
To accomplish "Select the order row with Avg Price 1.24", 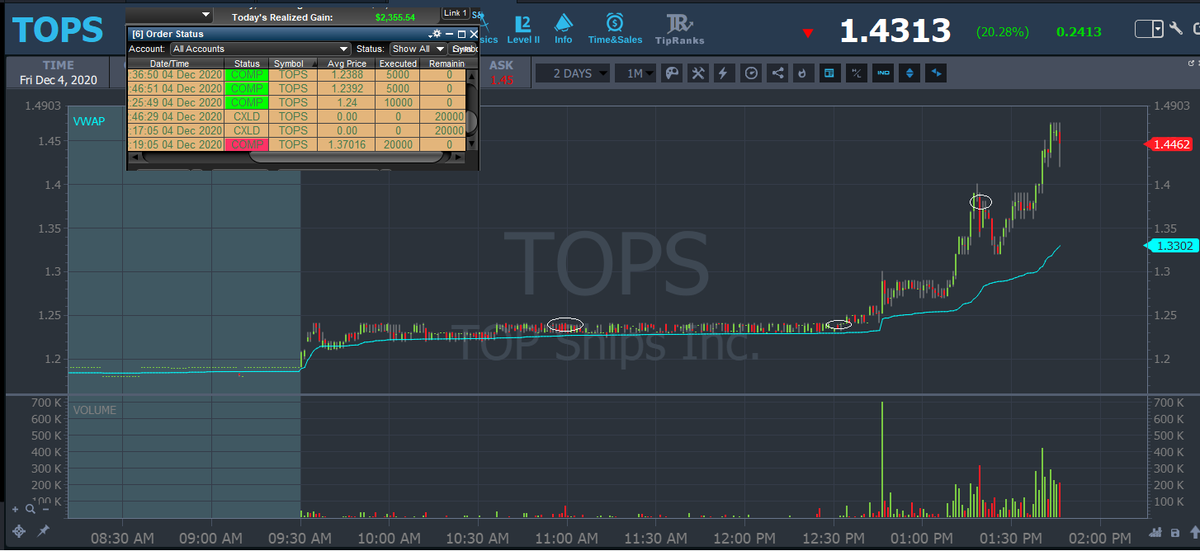I will pyautogui.click(x=296, y=102).
